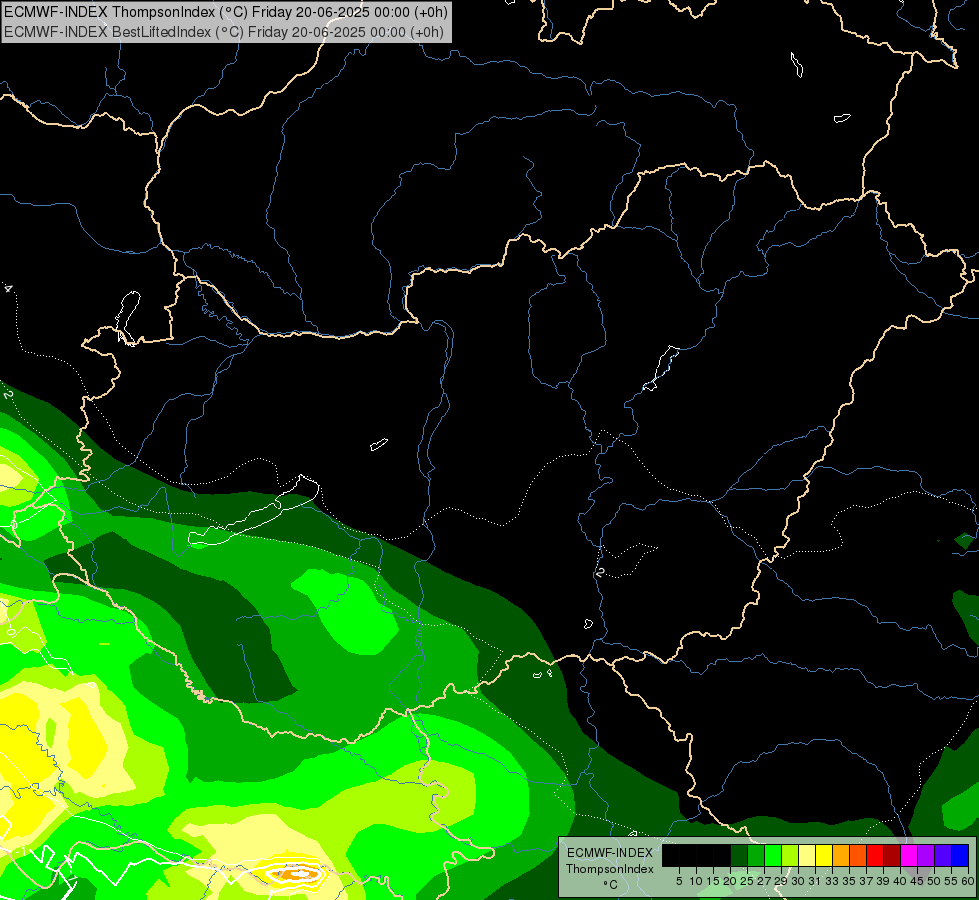The width and height of the screenshot is (979, 900).
Task: Select the bright red 37-39 legend swatch
Action: click(x=874, y=855)
